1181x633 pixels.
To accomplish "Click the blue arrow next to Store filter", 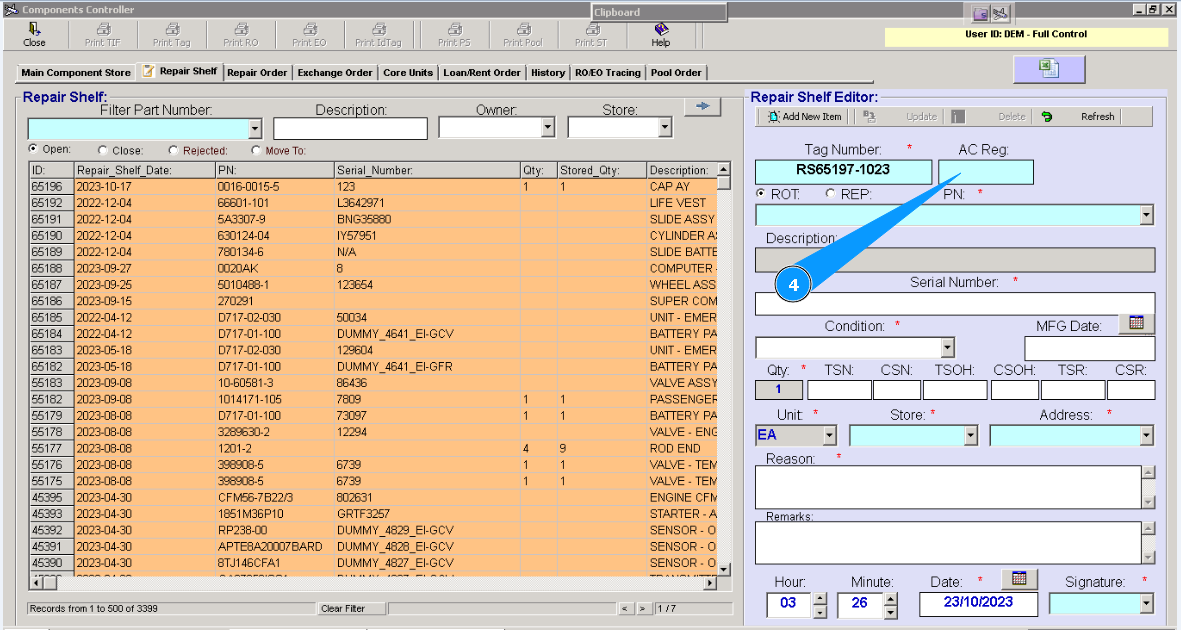I will pyautogui.click(x=702, y=107).
